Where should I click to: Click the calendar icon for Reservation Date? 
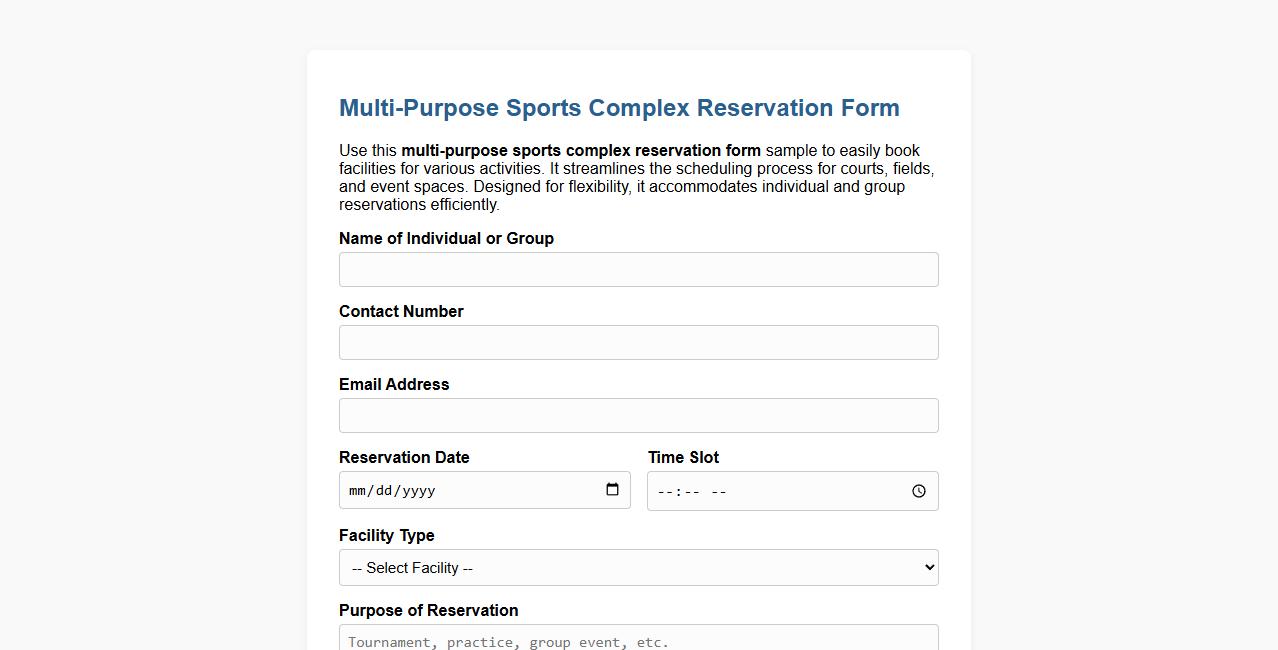pos(612,490)
